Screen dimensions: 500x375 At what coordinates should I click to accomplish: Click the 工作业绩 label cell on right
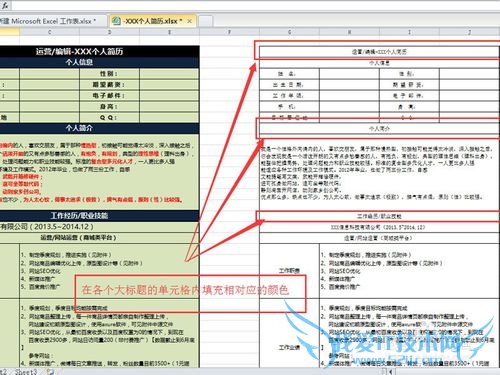(x=289, y=347)
